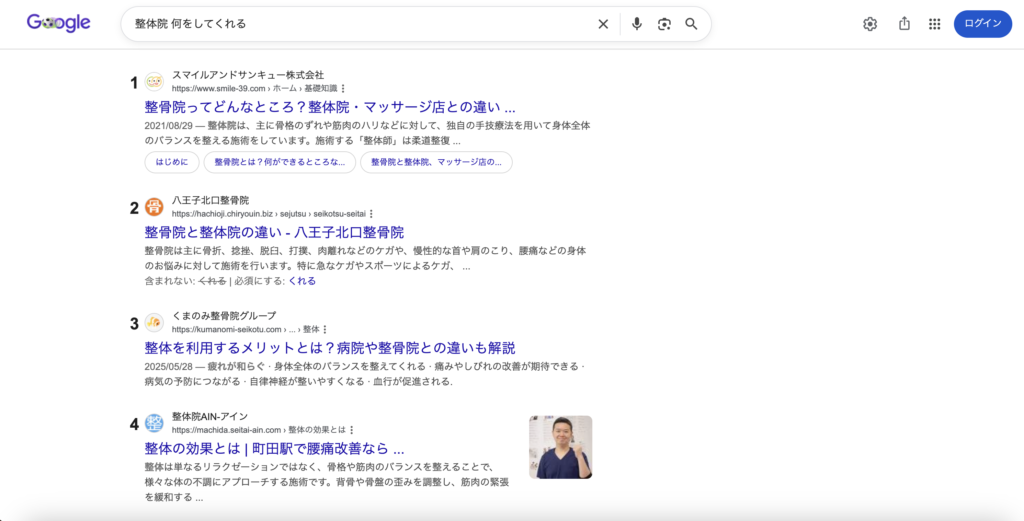
Task: Open result 整骨院と整体院の違い - 八王子北口整骨院
Action: (274, 232)
